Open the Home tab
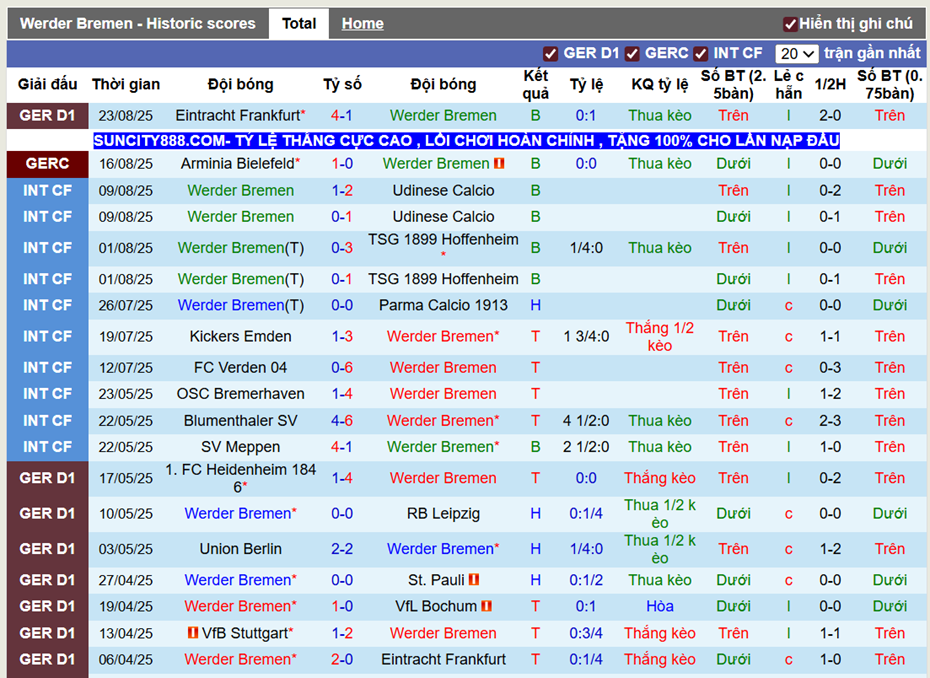 (x=362, y=24)
